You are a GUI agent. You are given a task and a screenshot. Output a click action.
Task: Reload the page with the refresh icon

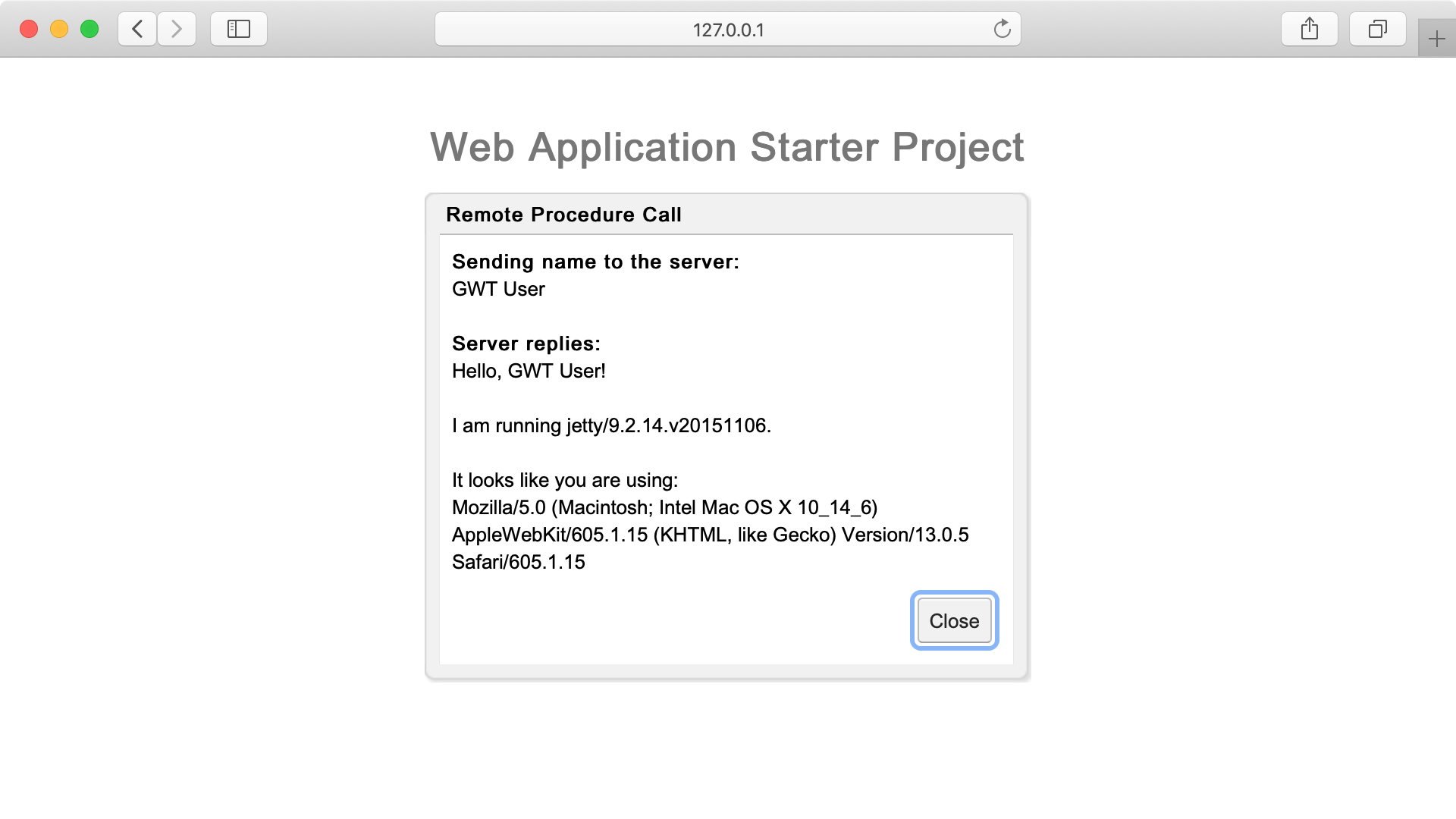point(1002,30)
